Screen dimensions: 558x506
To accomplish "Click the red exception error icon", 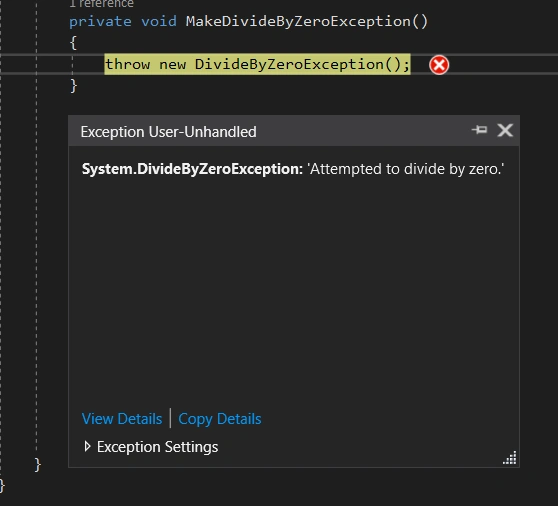I will coord(439,65).
